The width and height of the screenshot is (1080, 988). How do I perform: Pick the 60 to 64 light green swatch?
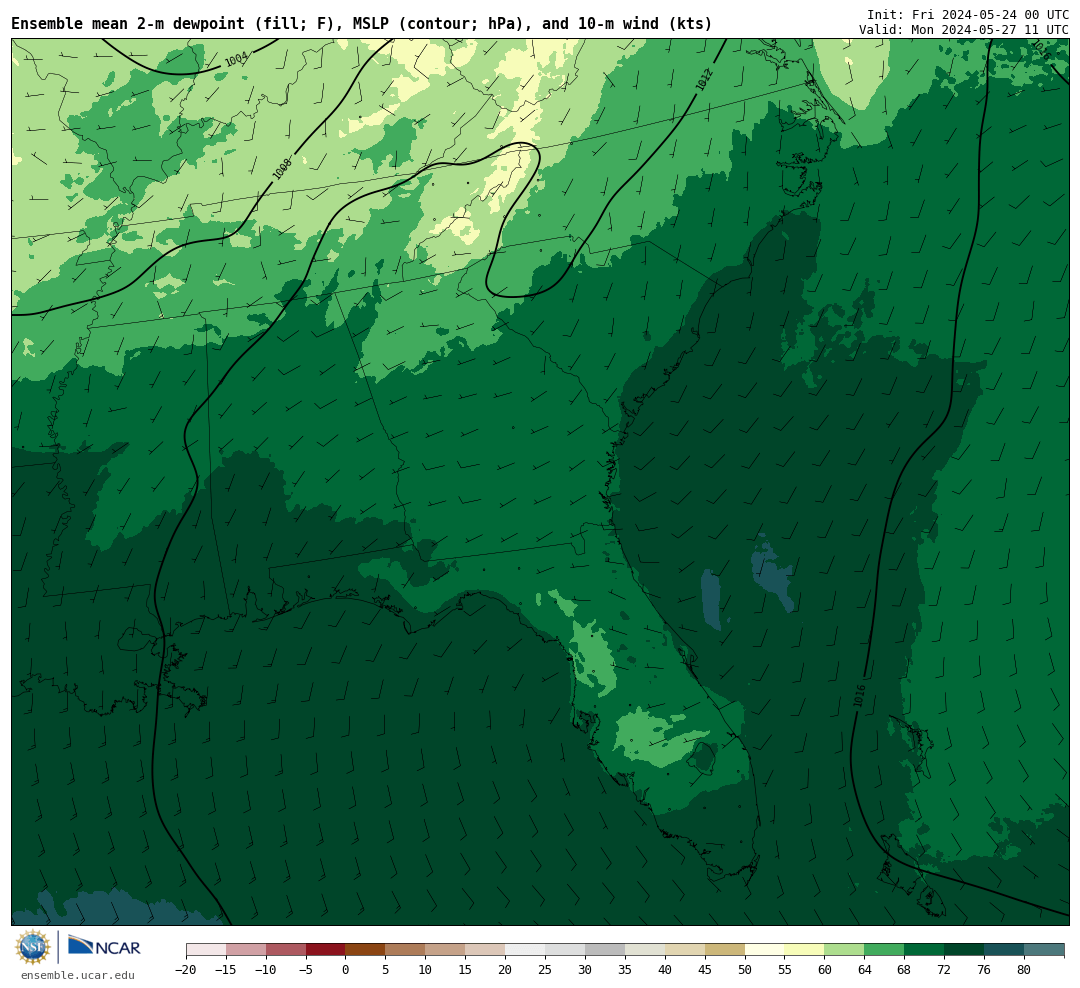tap(844, 950)
